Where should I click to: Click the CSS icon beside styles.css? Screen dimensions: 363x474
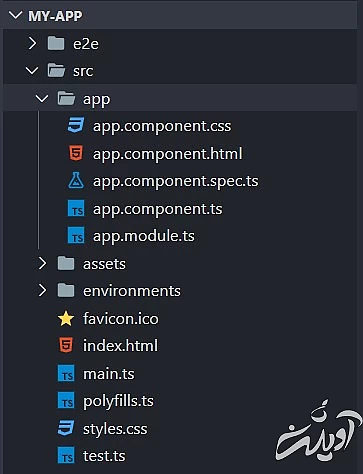pyautogui.click(x=66, y=428)
